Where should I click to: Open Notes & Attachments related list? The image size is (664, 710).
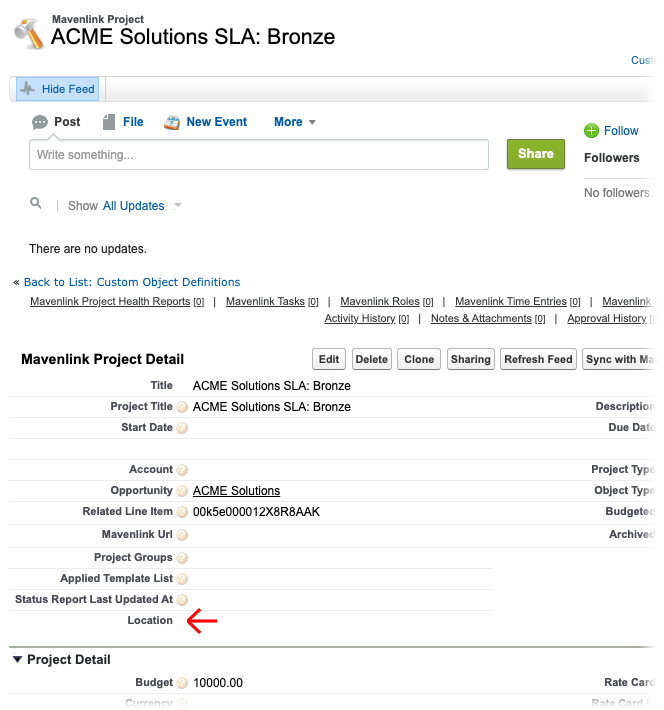[x=481, y=319]
